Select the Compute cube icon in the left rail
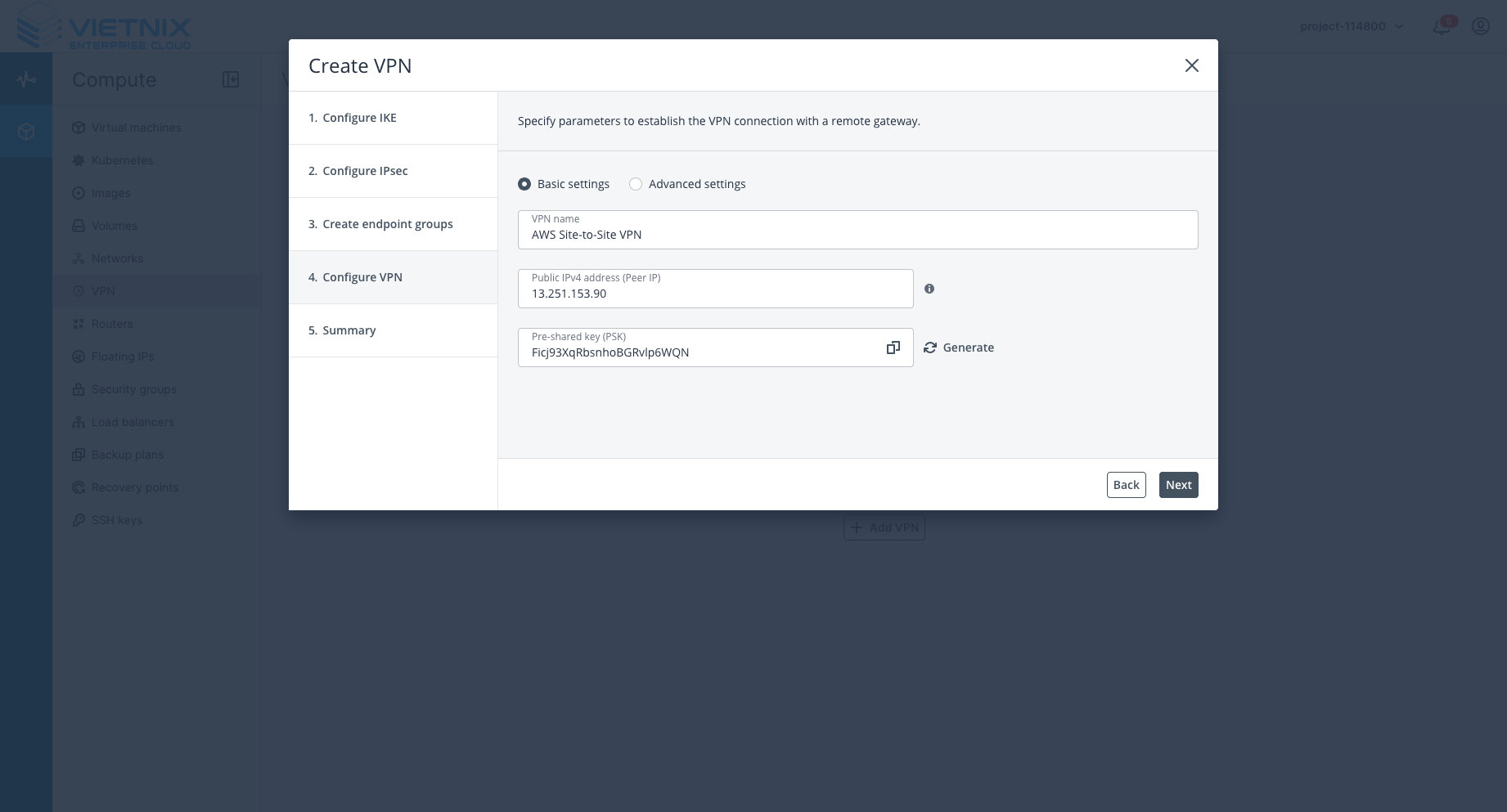 click(26, 131)
